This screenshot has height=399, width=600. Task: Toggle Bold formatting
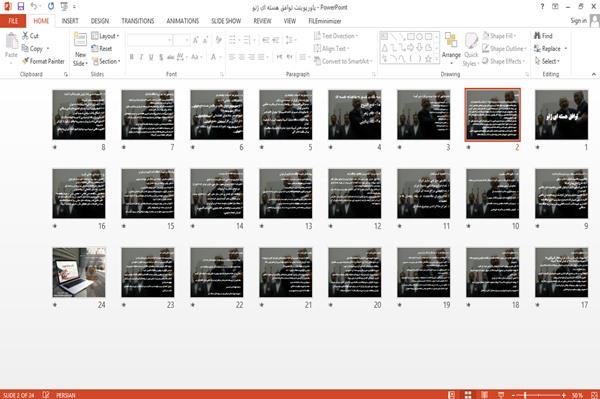pos(132,57)
